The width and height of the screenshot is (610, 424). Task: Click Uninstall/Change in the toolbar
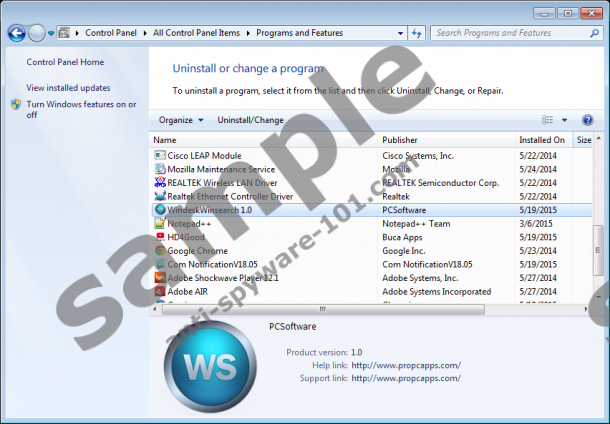click(250, 120)
